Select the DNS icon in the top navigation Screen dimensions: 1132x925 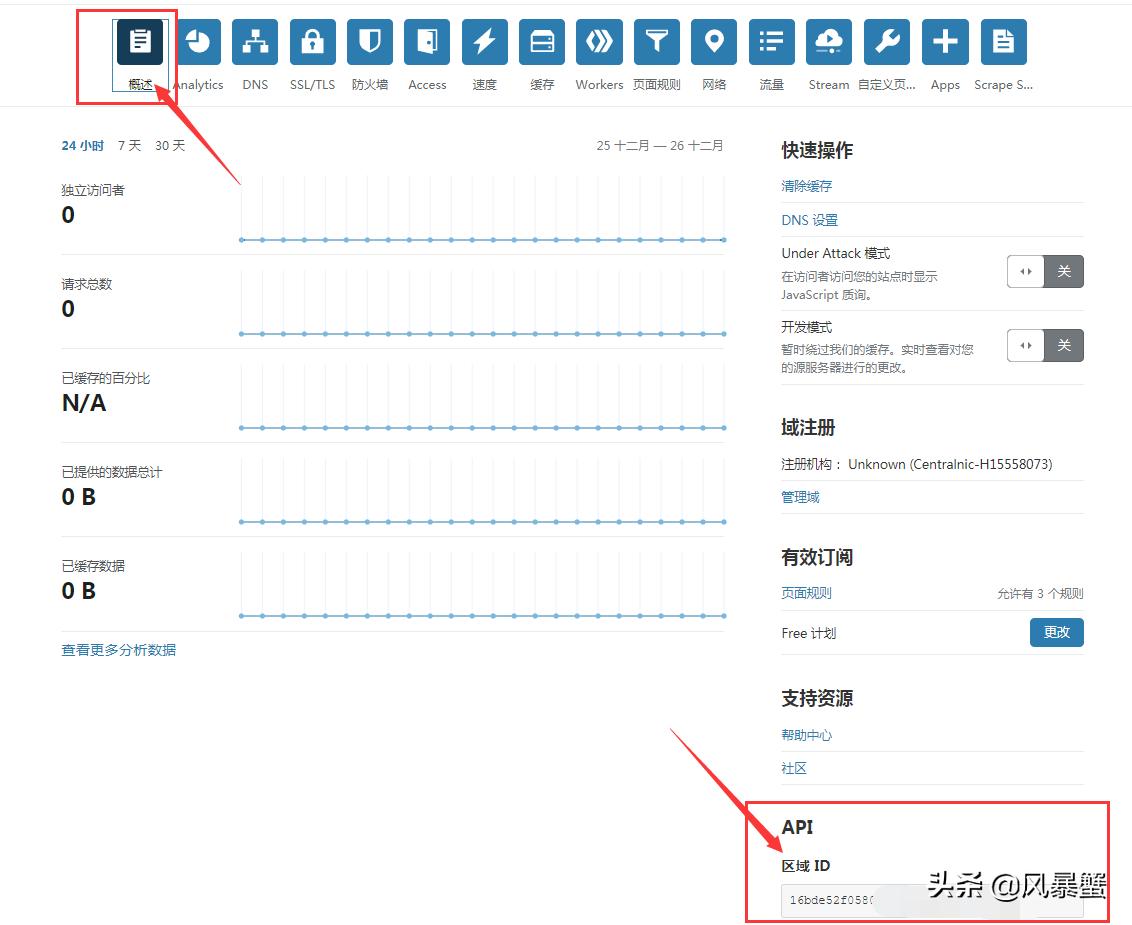[254, 41]
